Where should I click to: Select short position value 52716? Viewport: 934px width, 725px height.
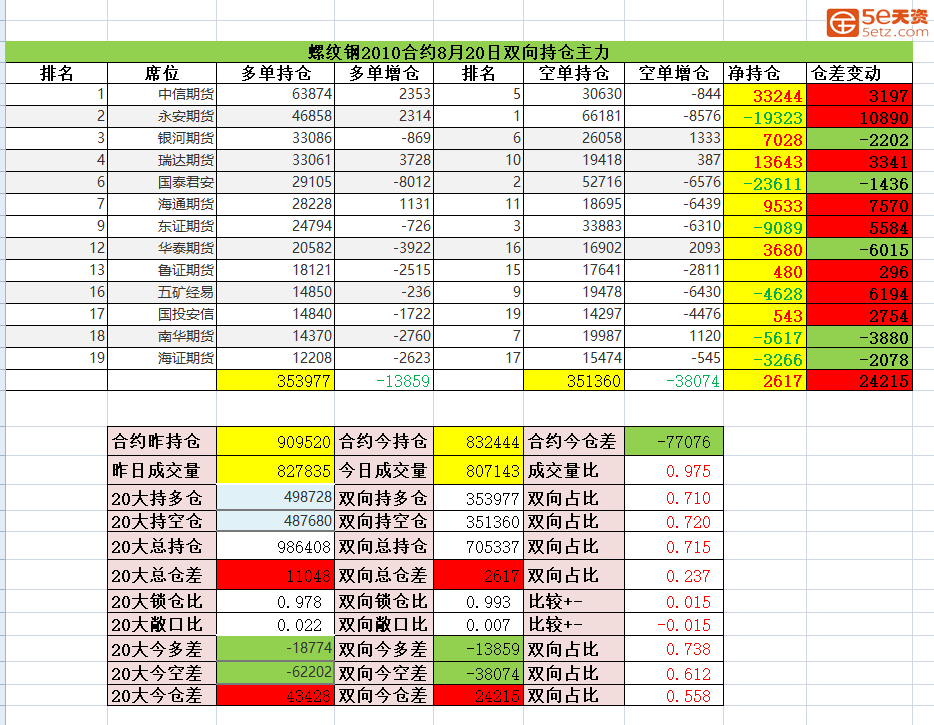point(574,183)
